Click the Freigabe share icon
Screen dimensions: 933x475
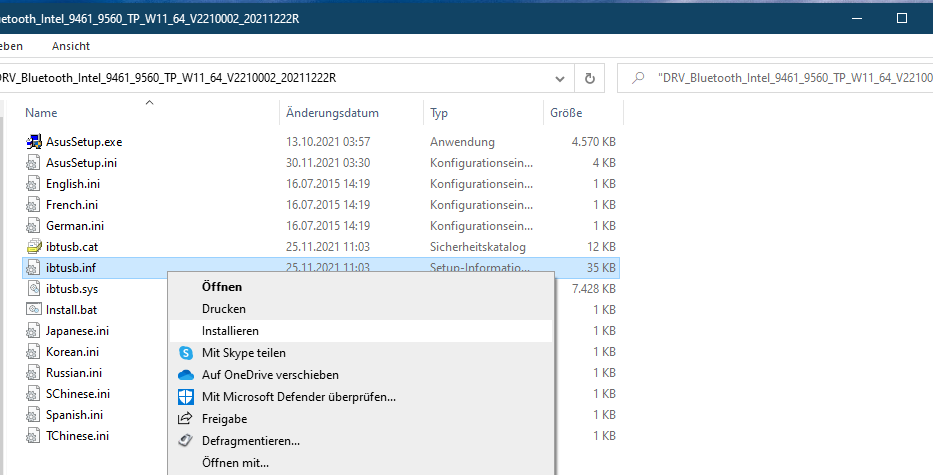186,419
